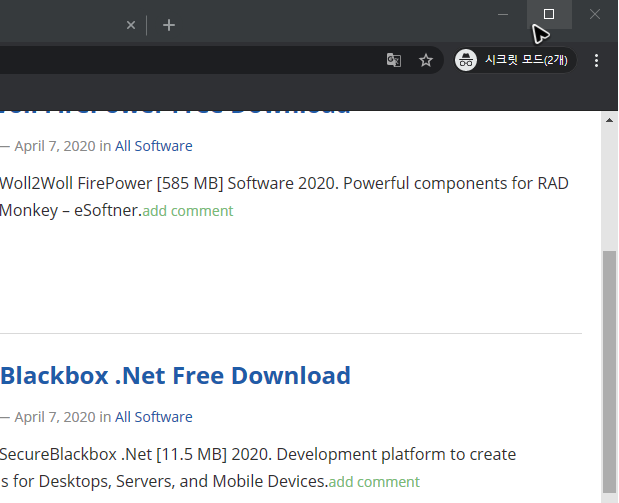The image size is (619, 503).
Task: Click April 7, 2020 date under Blackbox post
Action: pos(55,417)
